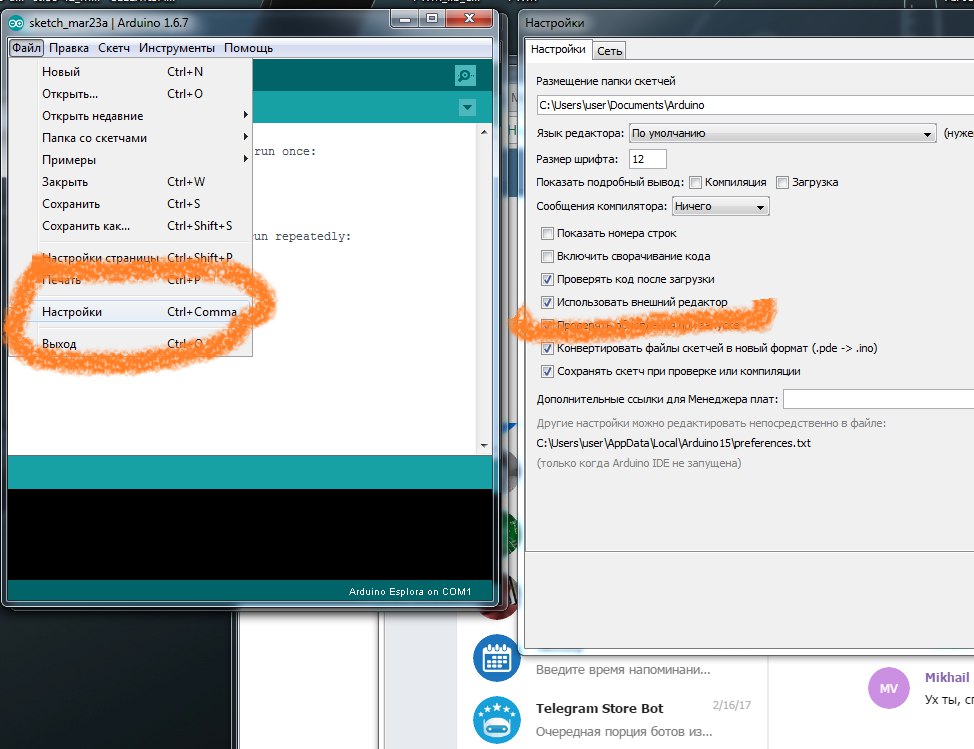Open the Правка menu

click(x=69, y=48)
